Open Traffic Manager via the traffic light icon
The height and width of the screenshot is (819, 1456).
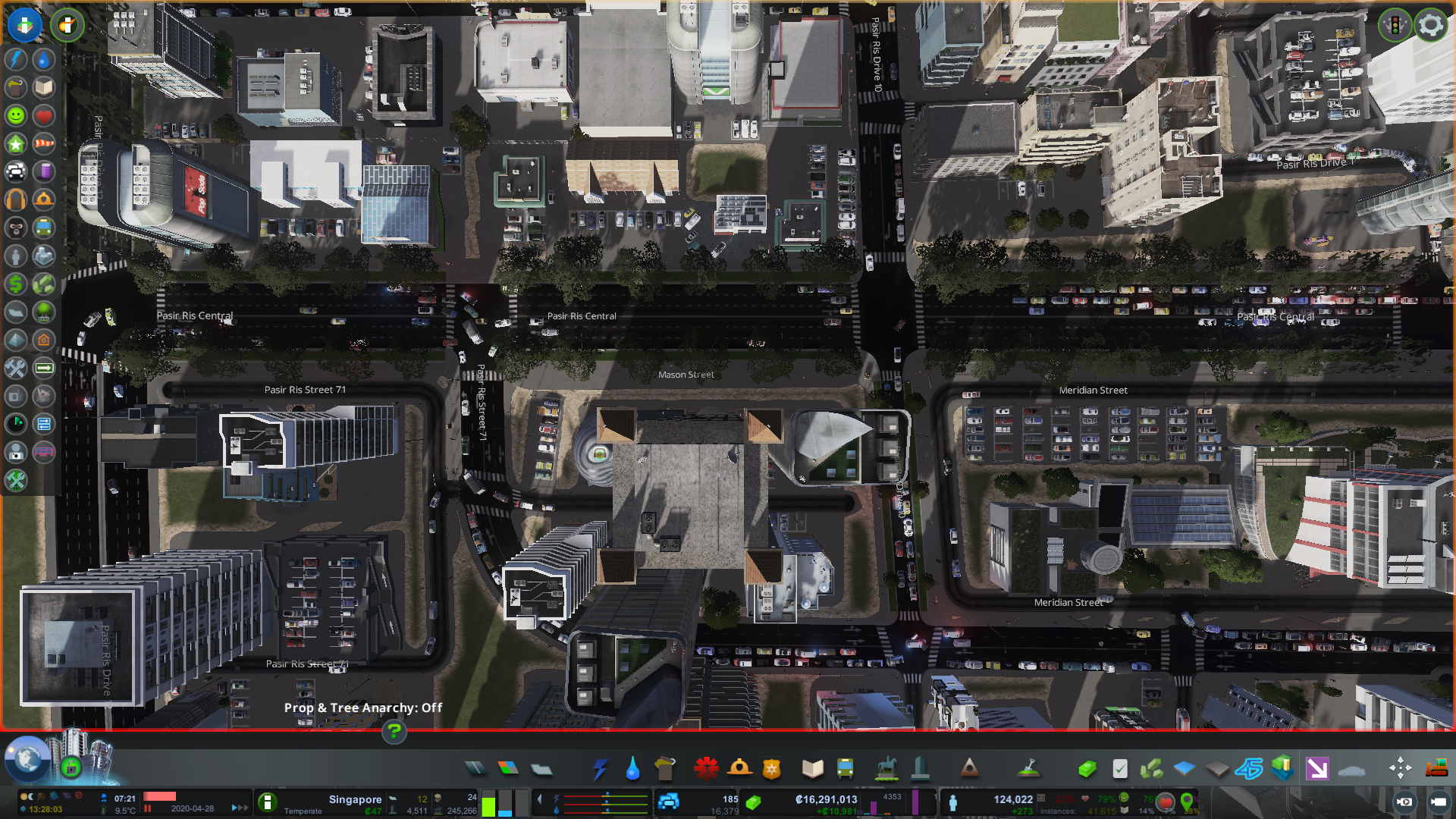1395,25
